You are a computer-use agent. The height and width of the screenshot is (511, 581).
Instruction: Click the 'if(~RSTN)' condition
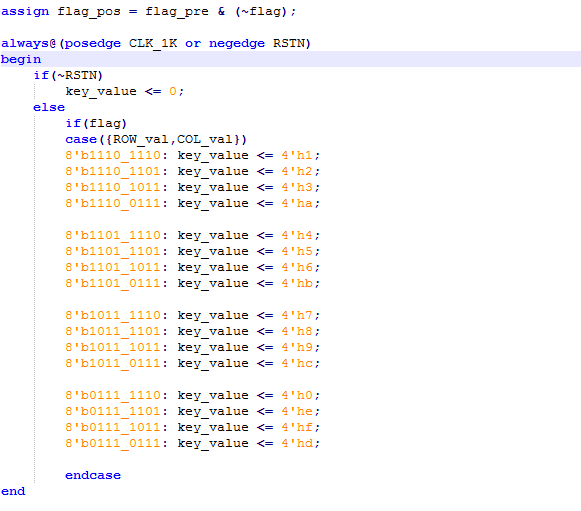coord(68,76)
